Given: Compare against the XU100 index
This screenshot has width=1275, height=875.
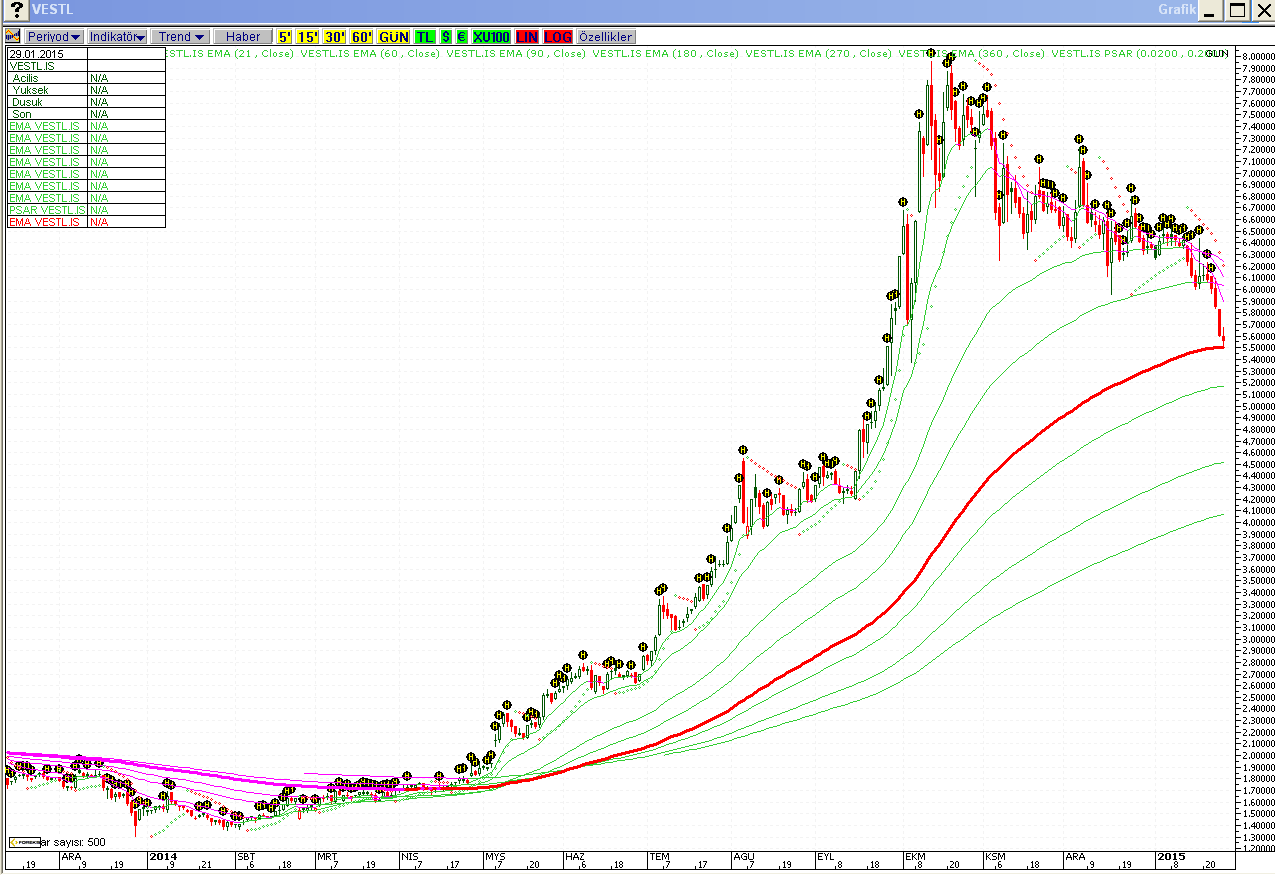Looking at the screenshot, I should point(491,37).
